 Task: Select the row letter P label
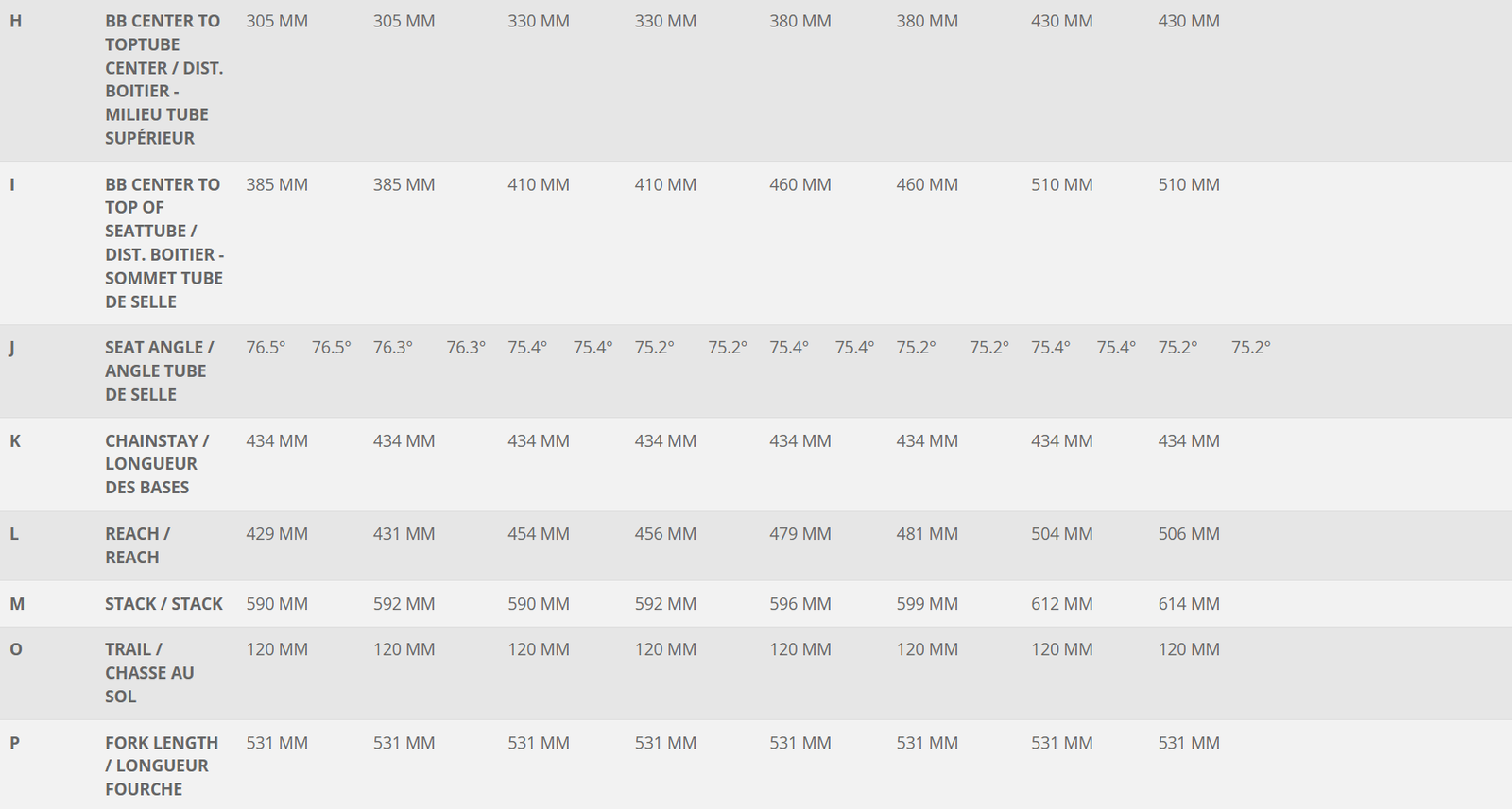14,743
